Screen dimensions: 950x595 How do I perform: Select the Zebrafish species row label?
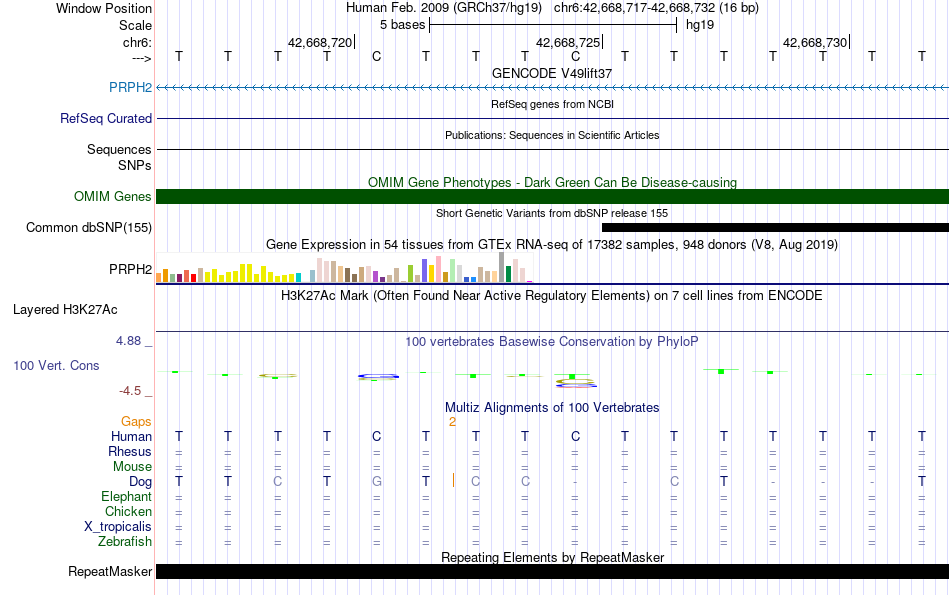point(125,541)
